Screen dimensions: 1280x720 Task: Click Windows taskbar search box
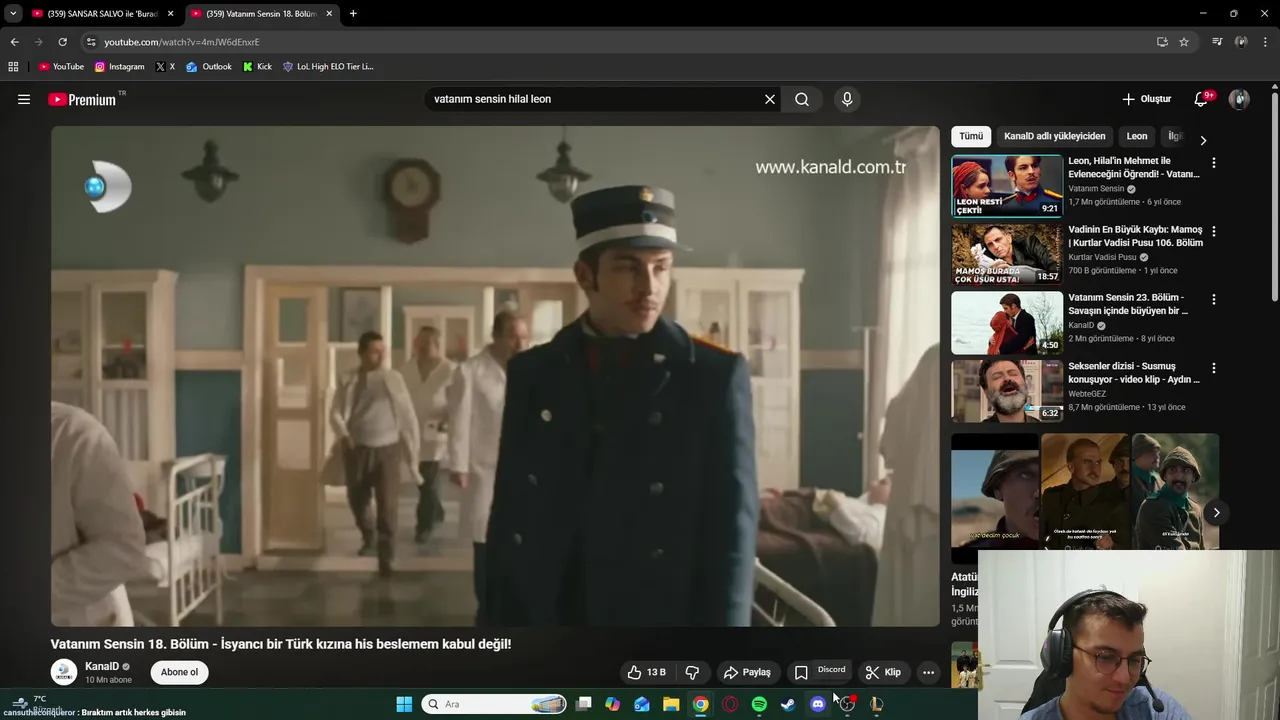494,704
